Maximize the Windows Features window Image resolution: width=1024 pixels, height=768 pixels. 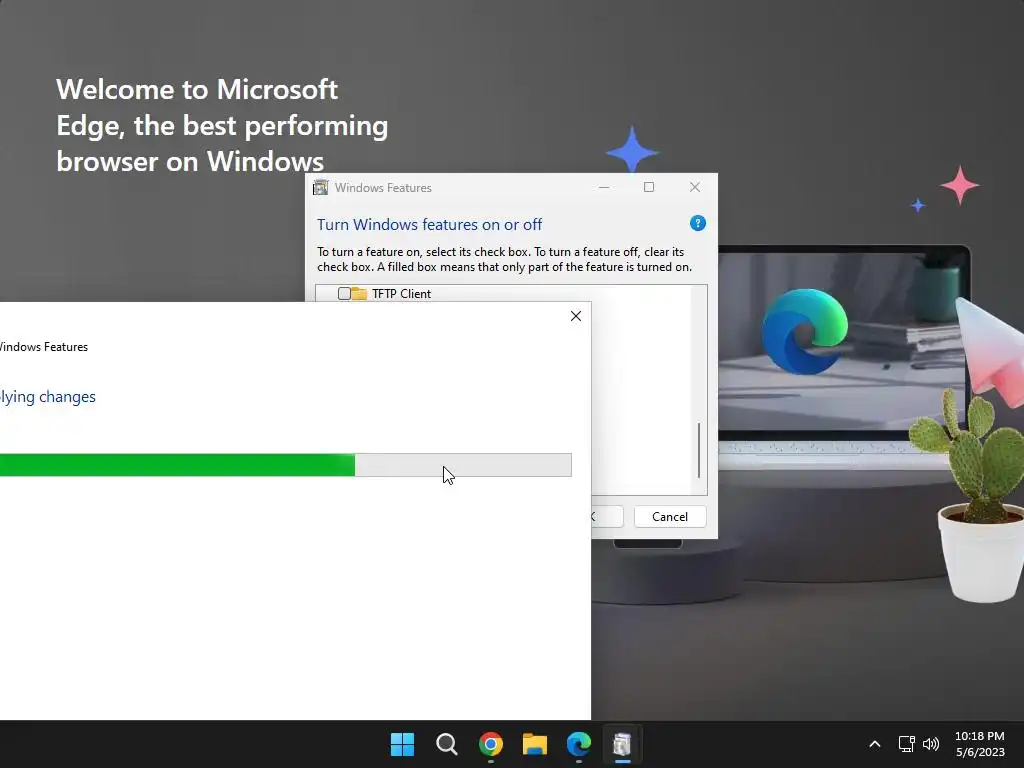[x=648, y=187]
